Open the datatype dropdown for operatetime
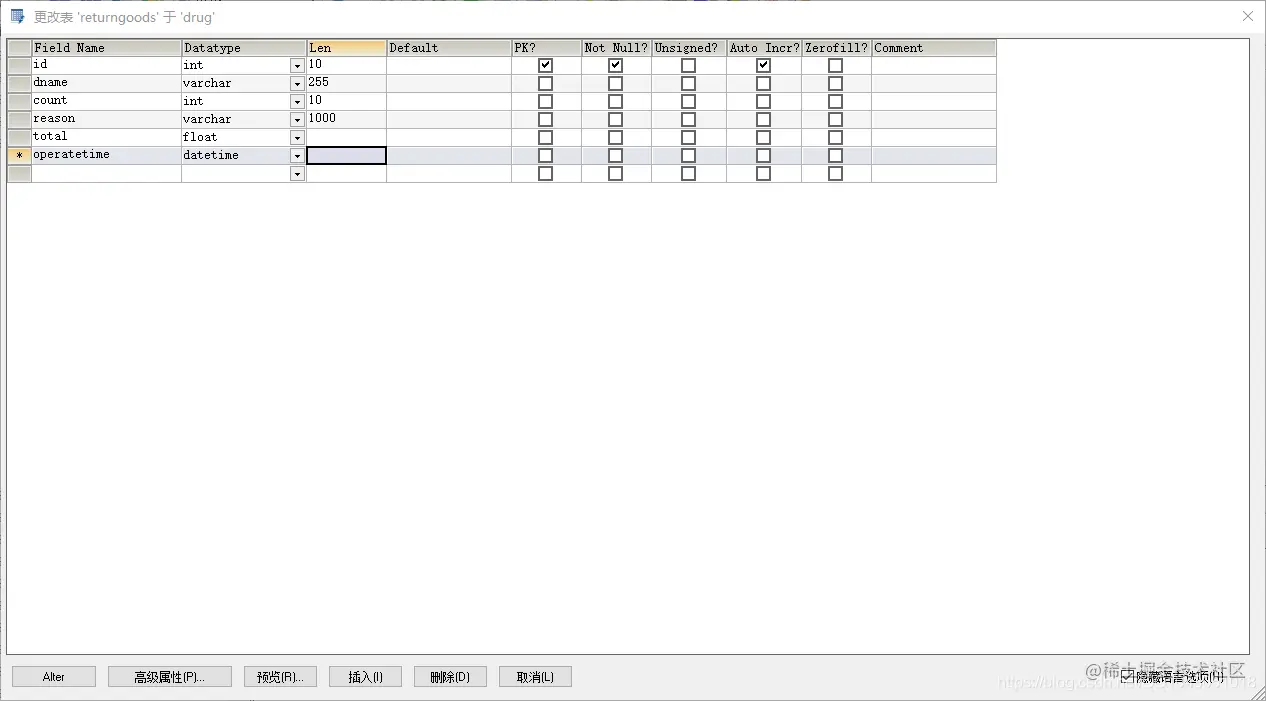The width and height of the screenshot is (1266, 701). (297, 155)
